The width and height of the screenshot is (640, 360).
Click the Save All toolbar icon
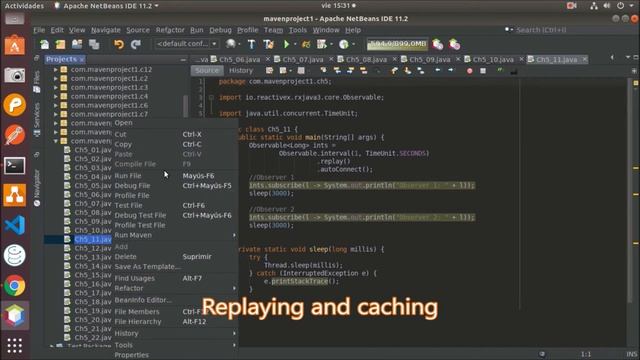94,44
